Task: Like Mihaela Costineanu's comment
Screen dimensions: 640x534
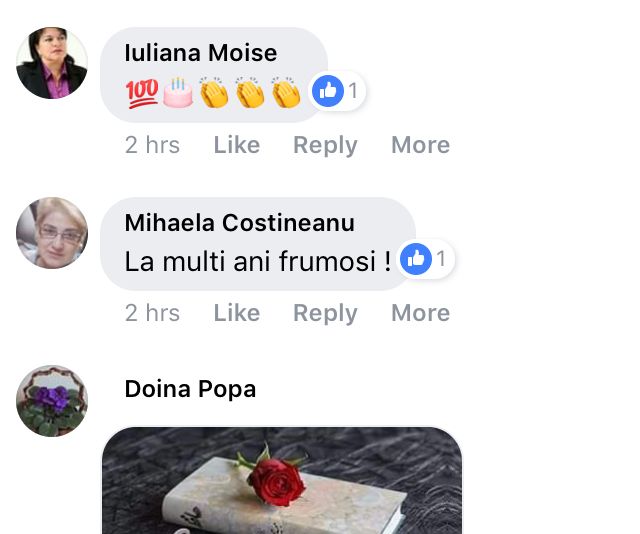Action: click(x=237, y=313)
